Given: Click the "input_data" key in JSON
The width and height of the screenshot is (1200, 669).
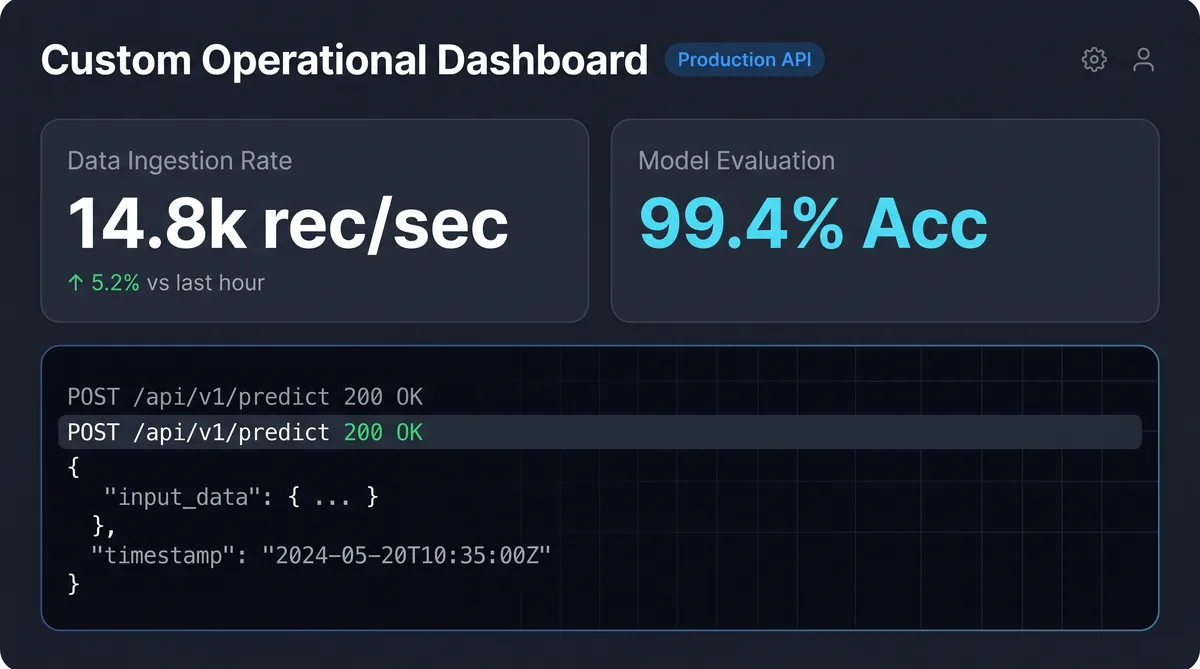Looking at the screenshot, I should pyautogui.click(x=182, y=496).
